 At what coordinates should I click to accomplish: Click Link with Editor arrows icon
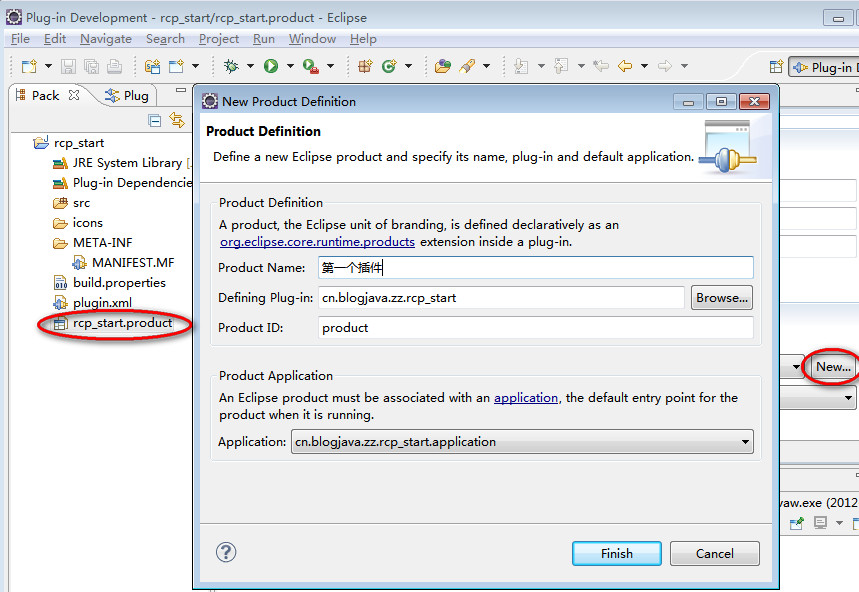[177, 120]
